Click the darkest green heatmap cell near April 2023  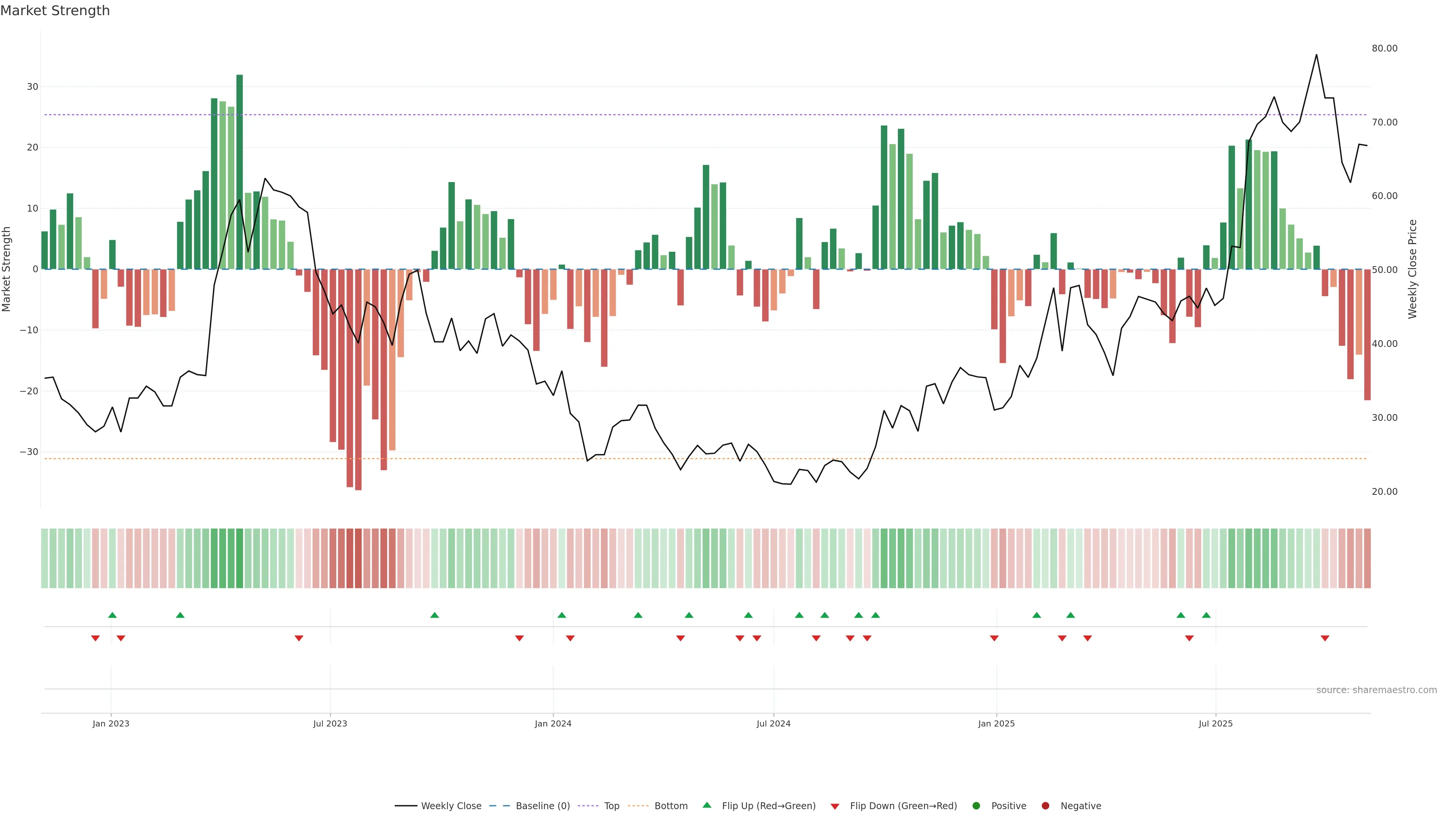click(240, 559)
